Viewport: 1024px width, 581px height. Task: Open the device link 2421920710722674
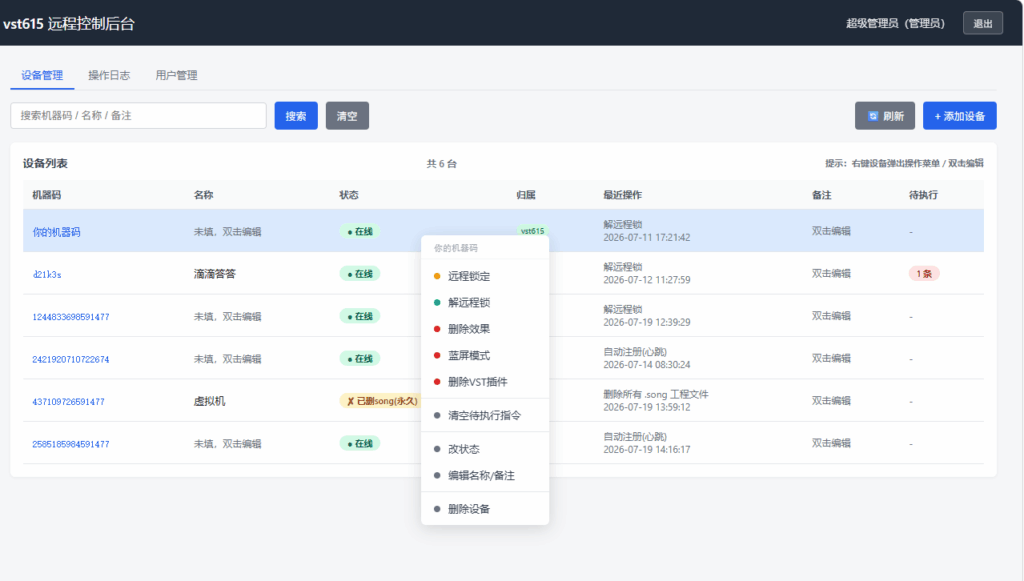[71, 359]
